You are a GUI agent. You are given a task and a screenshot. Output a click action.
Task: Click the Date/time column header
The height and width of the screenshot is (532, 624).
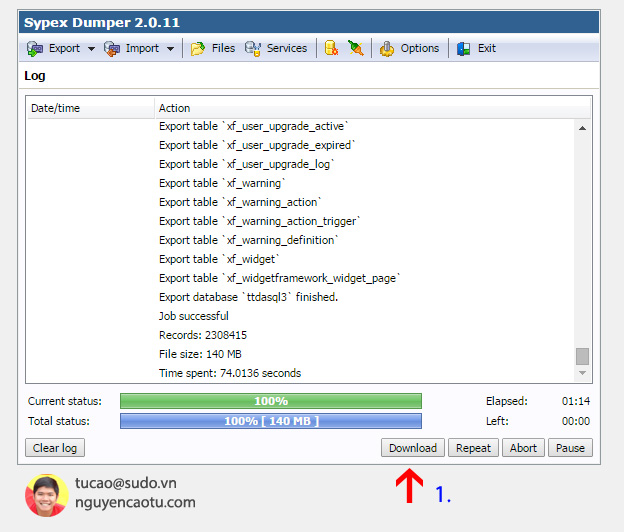click(x=91, y=108)
